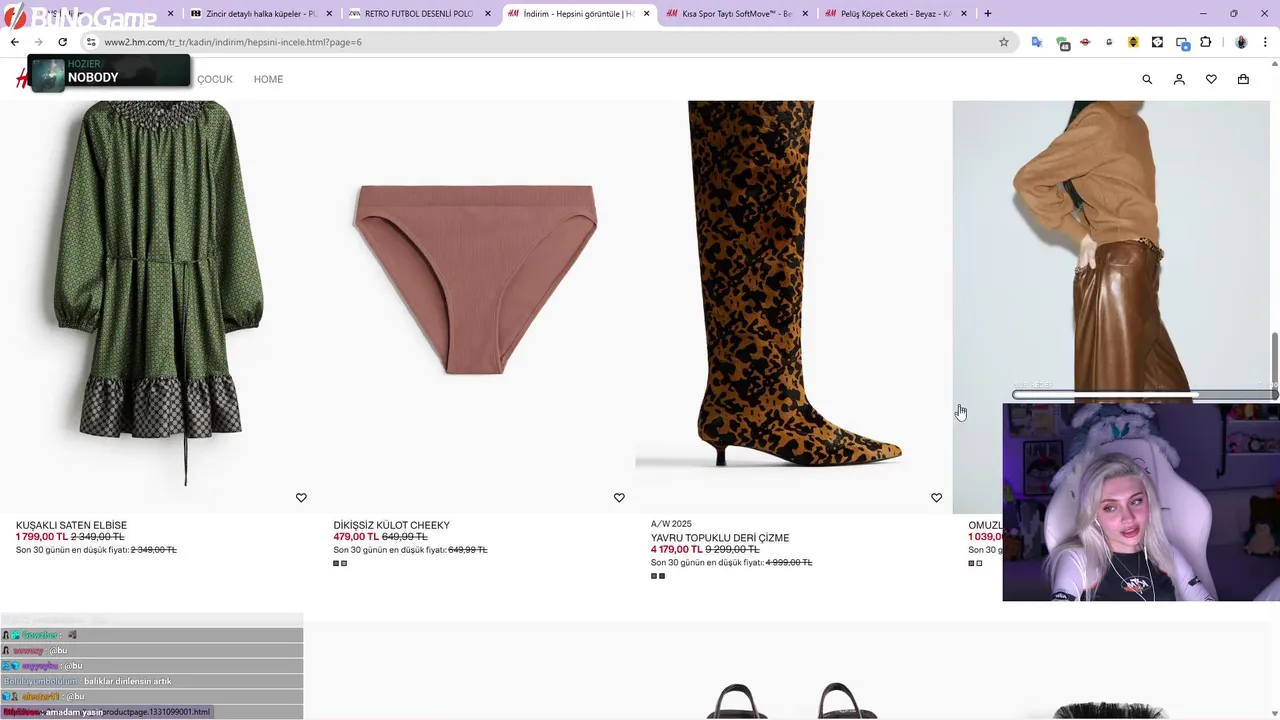The height and width of the screenshot is (720, 1280).
Task: Open the shopping bag icon
Action: coord(1243,79)
